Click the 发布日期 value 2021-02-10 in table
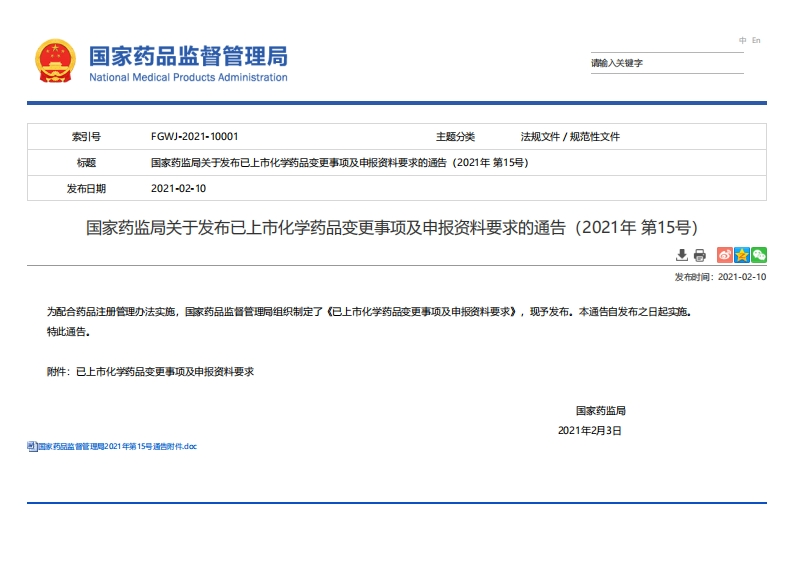The height and width of the screenshot is (561, 793). tap(178, 188)
